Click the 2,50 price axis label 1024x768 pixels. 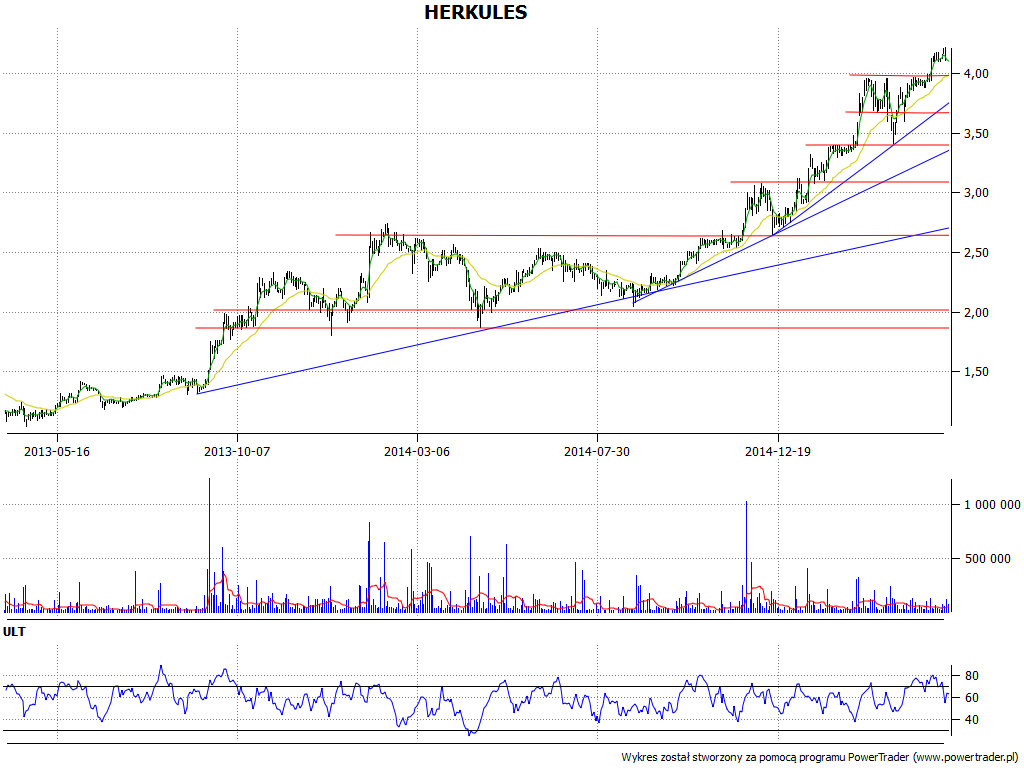click(975, 253)
